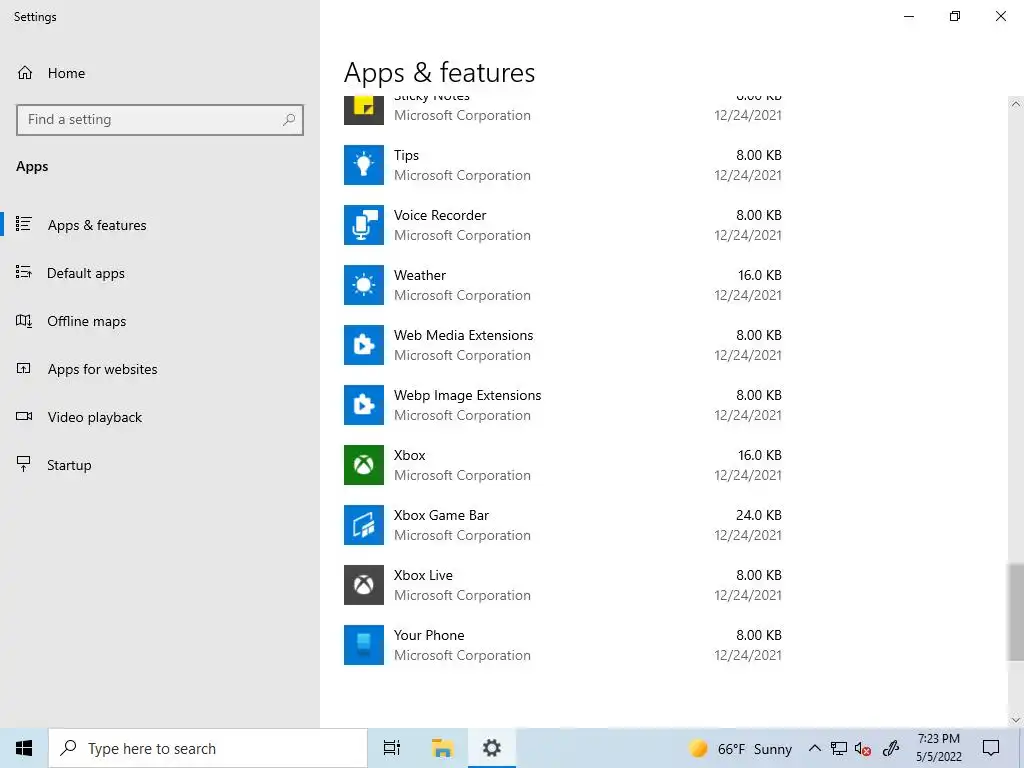Open the Windows Start menu
1024x768 pixels.
tap(24, 748)
